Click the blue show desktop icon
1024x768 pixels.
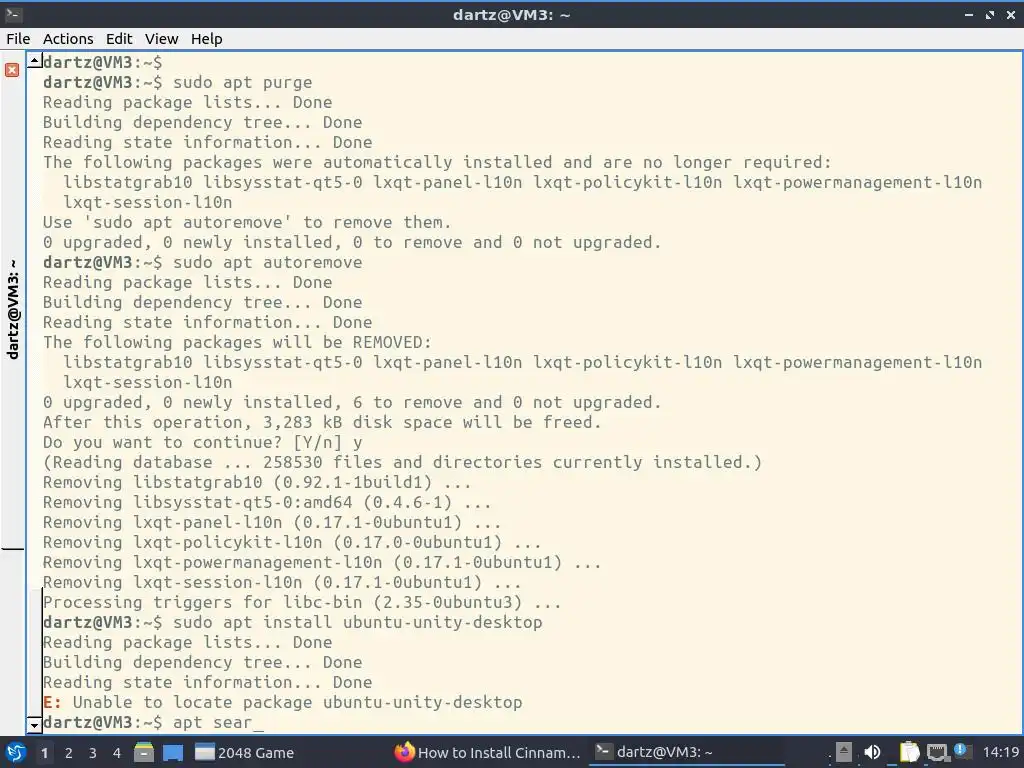[x=173, y=752]
